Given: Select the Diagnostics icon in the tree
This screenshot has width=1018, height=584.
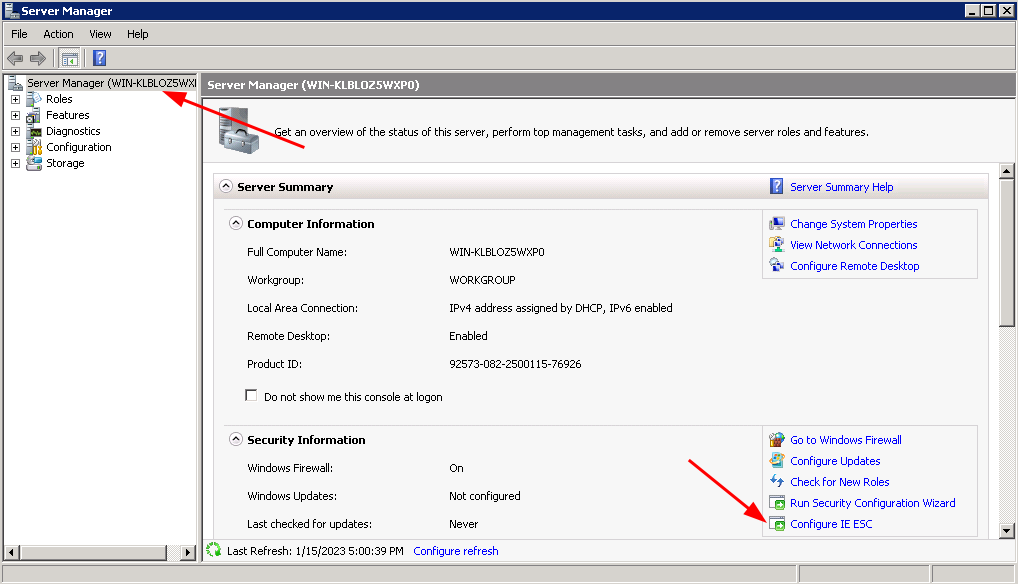Looking at the screenshot, I should [x=31, y=130].
